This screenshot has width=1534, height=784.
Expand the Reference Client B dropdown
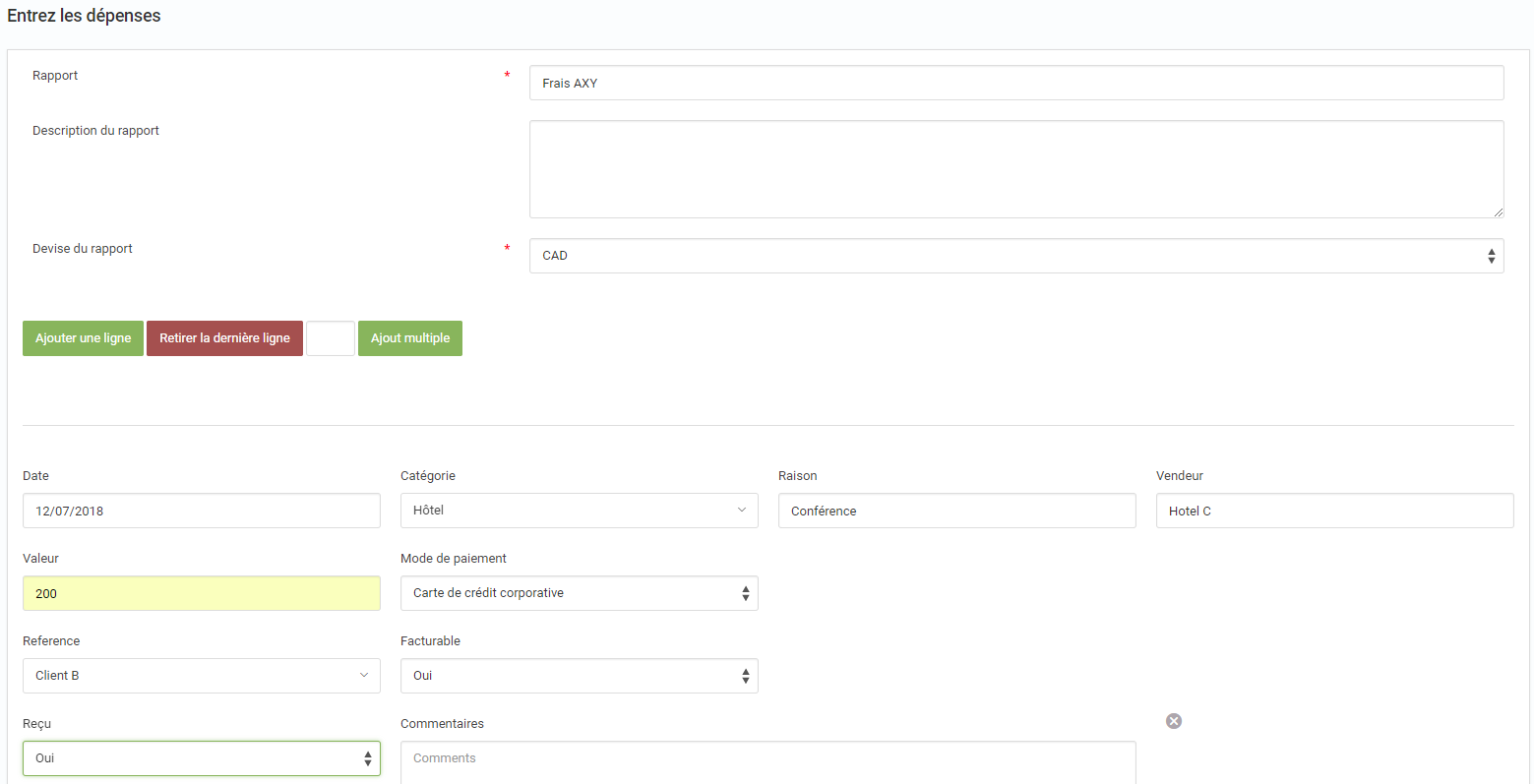pyautogui.click(x=201, y=676)
